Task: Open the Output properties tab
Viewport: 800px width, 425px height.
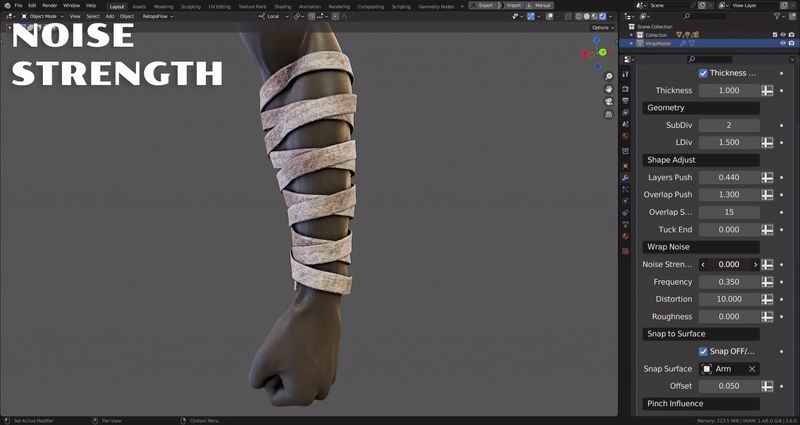Action: pos(626,101)
